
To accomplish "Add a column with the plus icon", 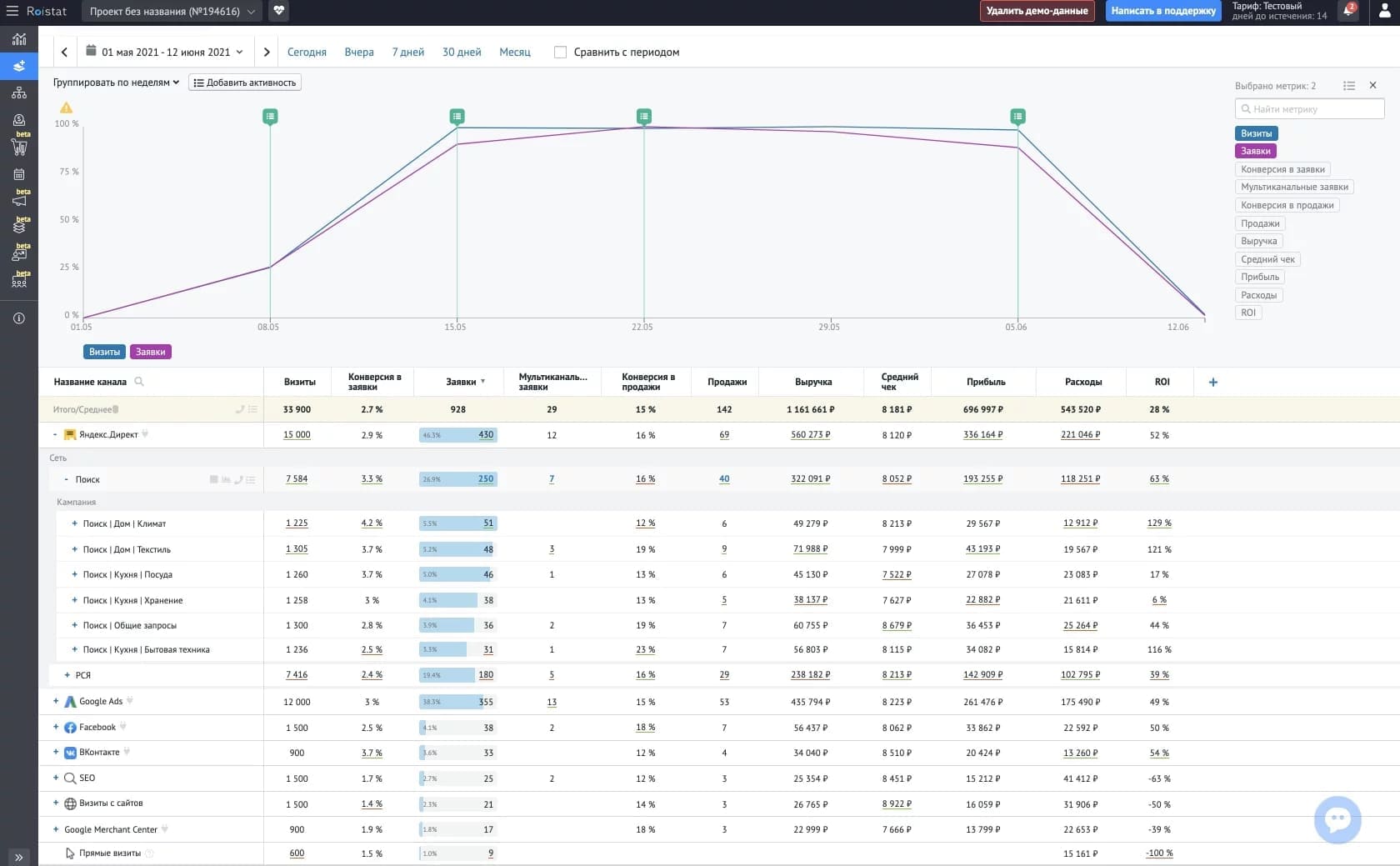I will click(1213, 382).
